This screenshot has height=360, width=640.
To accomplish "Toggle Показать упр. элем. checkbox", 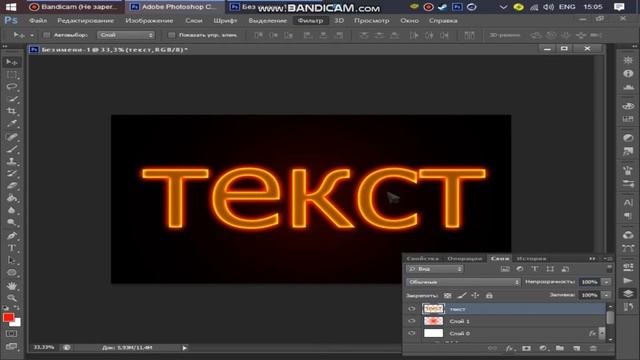I will pyautogui.click(x=171, y=35).
